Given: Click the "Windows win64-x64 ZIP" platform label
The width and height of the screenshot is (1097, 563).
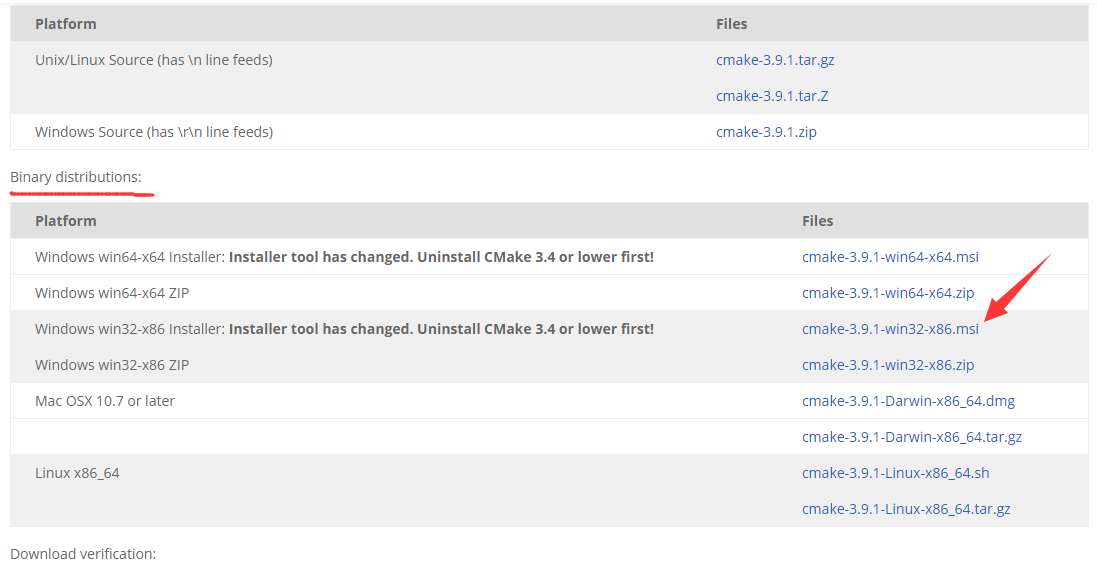Looking at the screenshot, I should pos(112,293).
